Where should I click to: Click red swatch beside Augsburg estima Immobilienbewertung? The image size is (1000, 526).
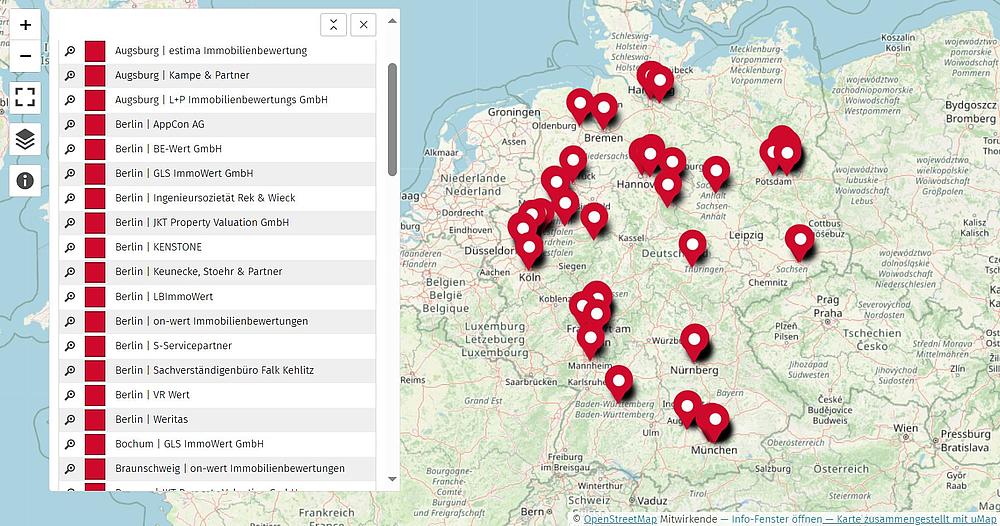click(x=95, y=51)
